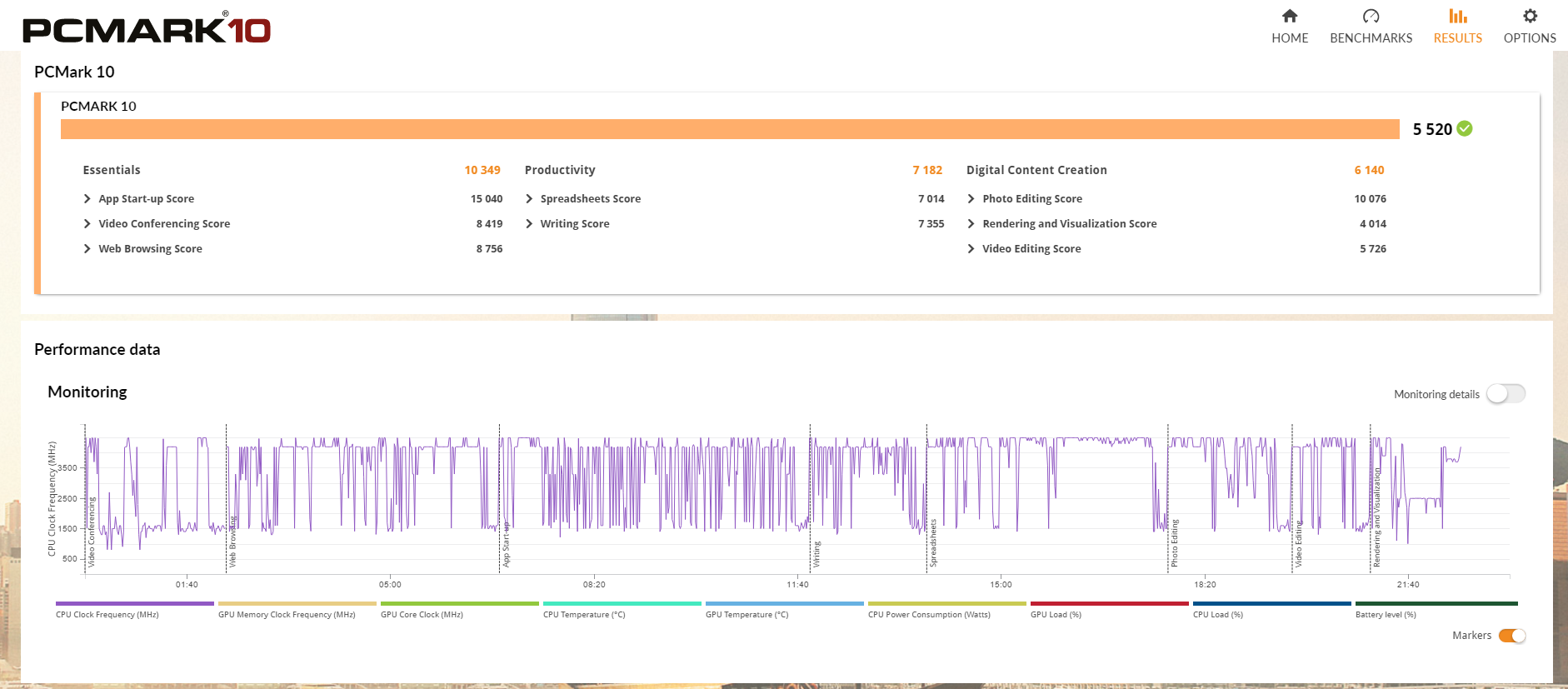This screenshot has height=689, width=1568.
Task: Toggle the GPU Temperature legend swatch
Action: coord(785,603)
